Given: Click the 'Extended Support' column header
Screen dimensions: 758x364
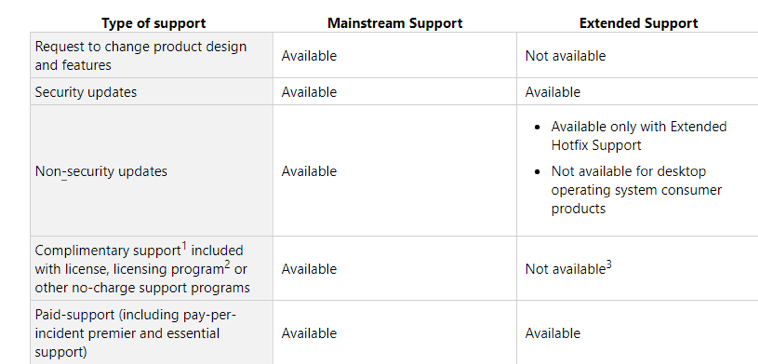Looking at the screenshot, I should (x=638, y=23).
